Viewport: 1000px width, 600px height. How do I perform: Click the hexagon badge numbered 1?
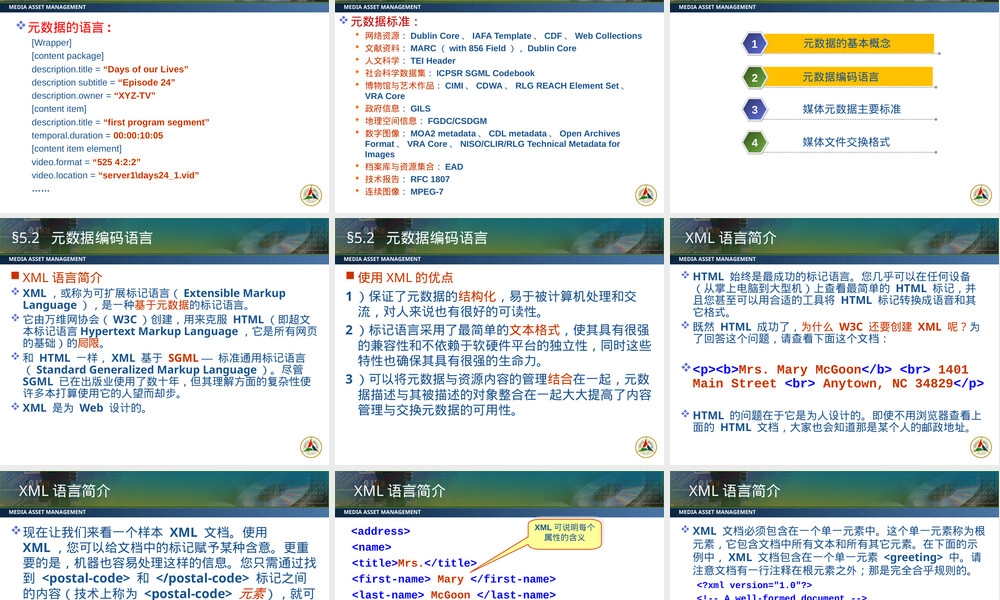[754, 44]
